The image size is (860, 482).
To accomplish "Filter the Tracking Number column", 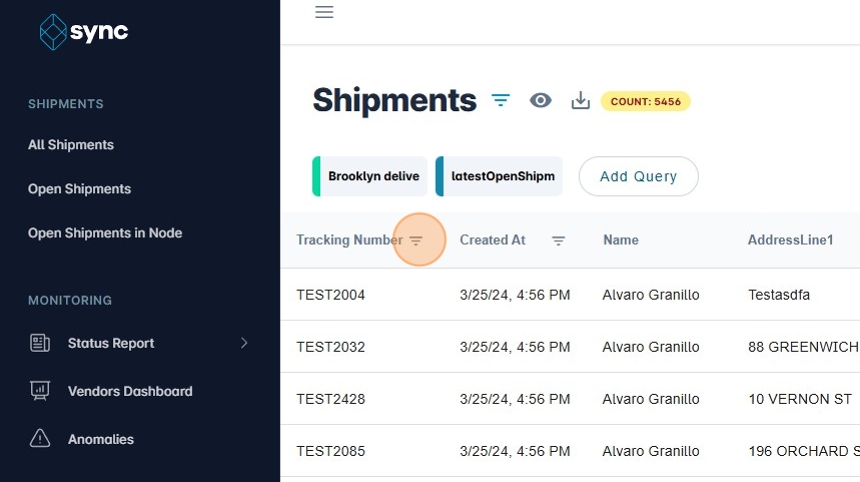I will (417, 241).
